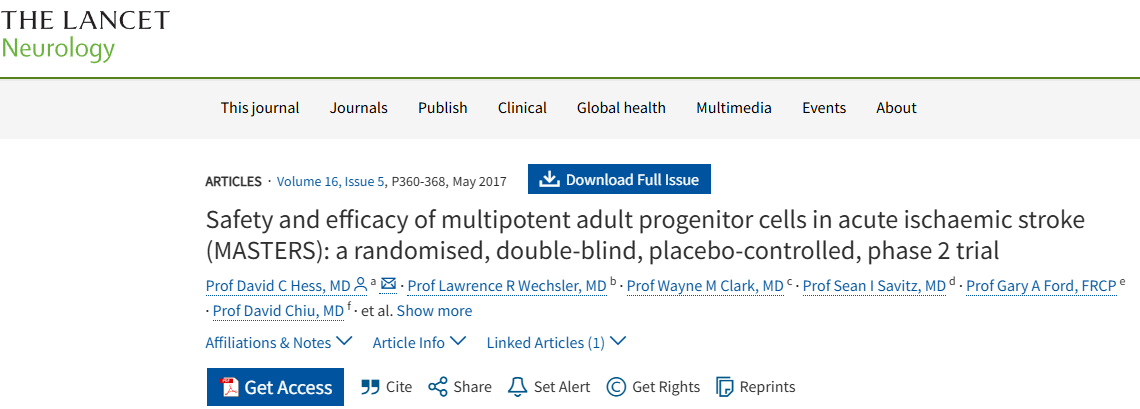Show more authors in the list
This screenshot has width=1140, height=409.
pos(434,311)
